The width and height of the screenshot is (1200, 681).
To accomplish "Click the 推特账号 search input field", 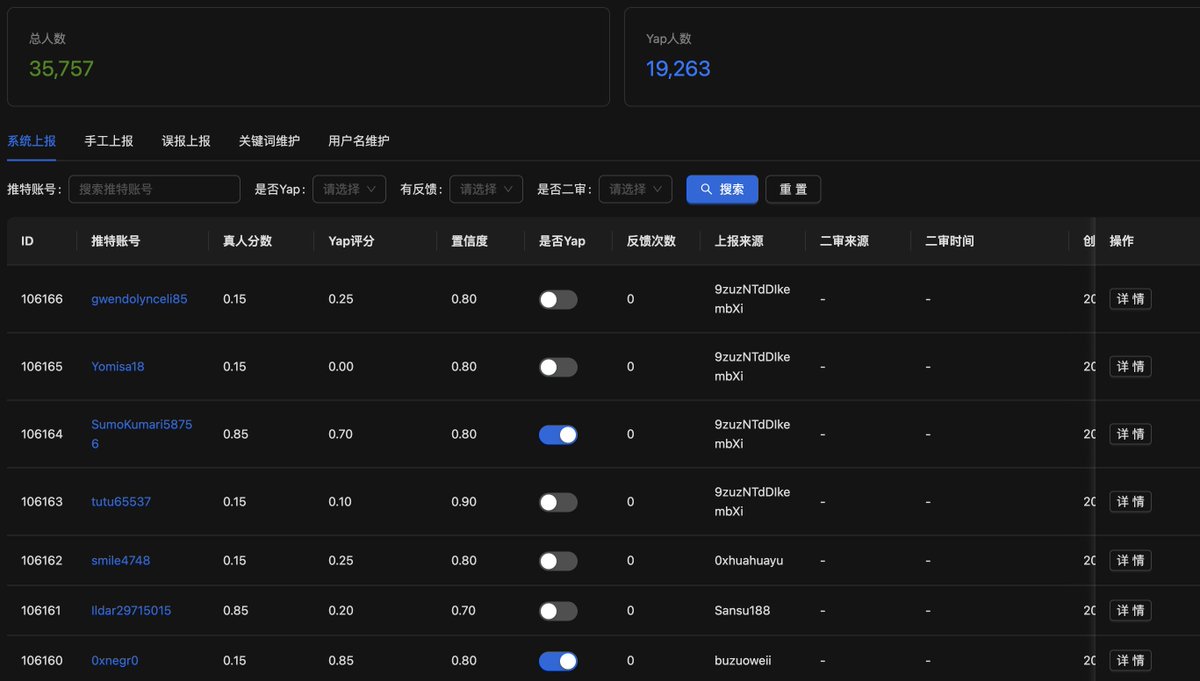I will tap(154, 189).
